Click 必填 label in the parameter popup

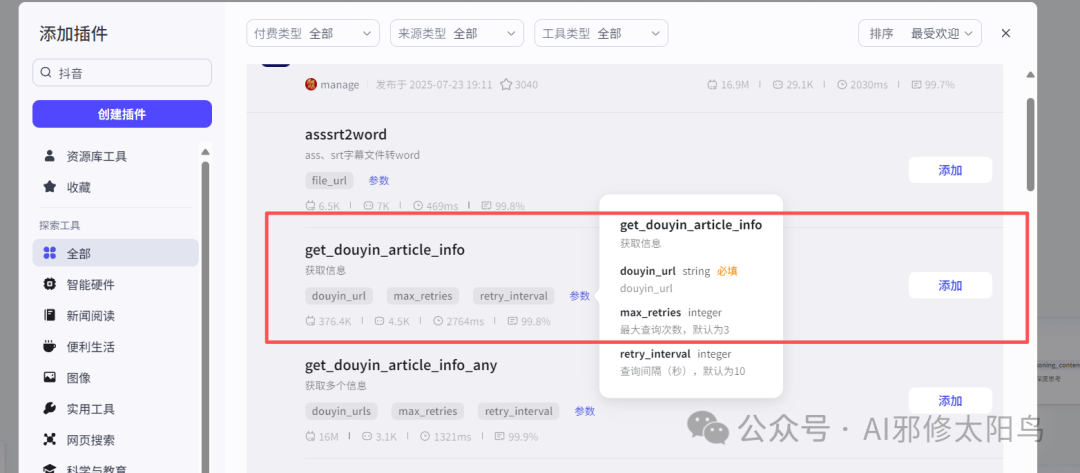click(x=727, y=271)
